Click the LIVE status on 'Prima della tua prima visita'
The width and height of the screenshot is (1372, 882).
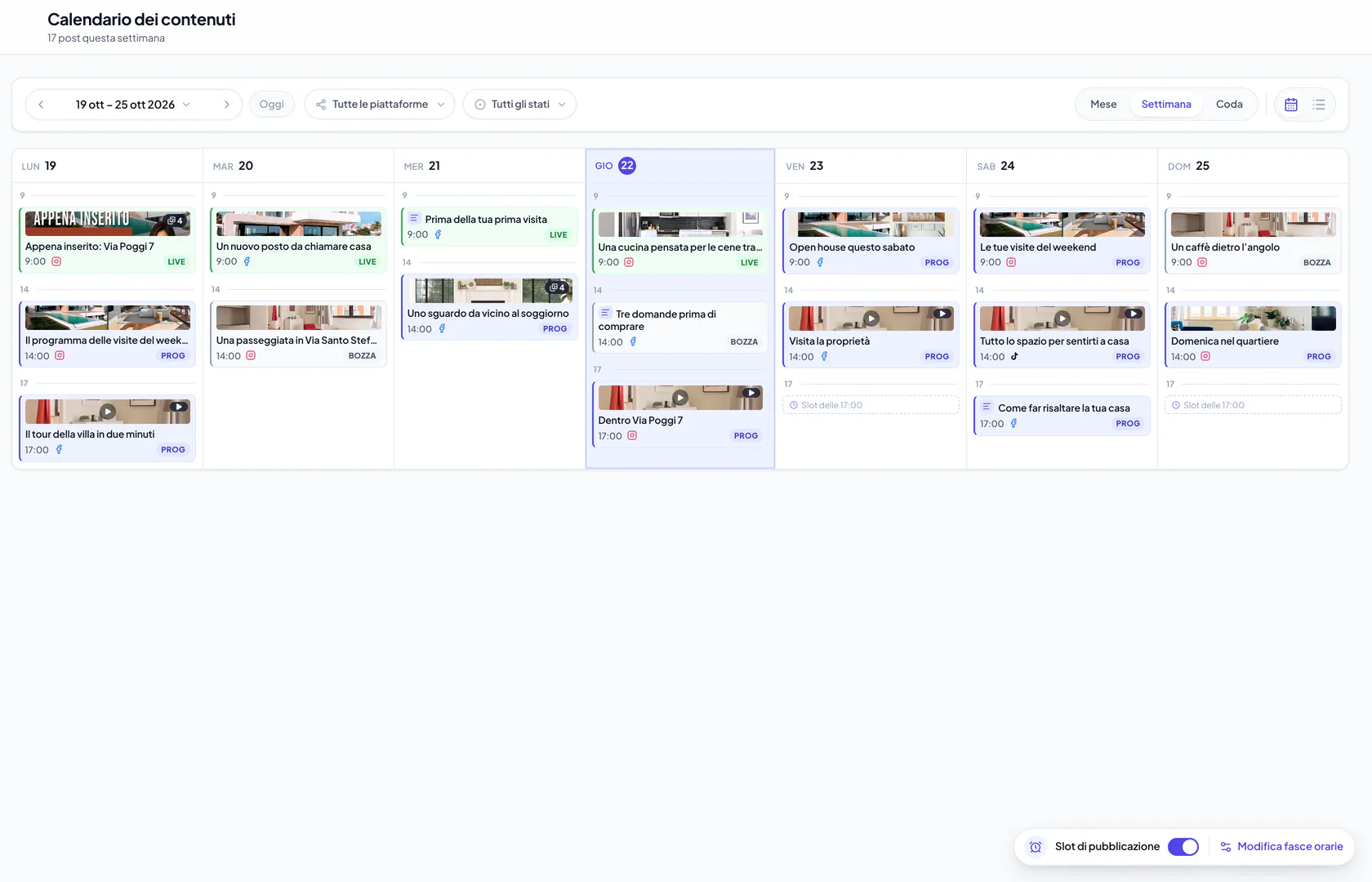click(559, 235)
